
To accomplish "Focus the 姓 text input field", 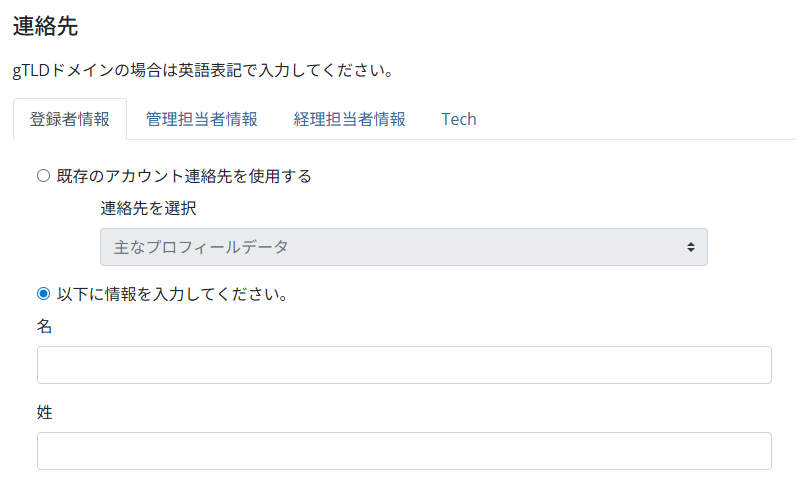I will (404, 451).
